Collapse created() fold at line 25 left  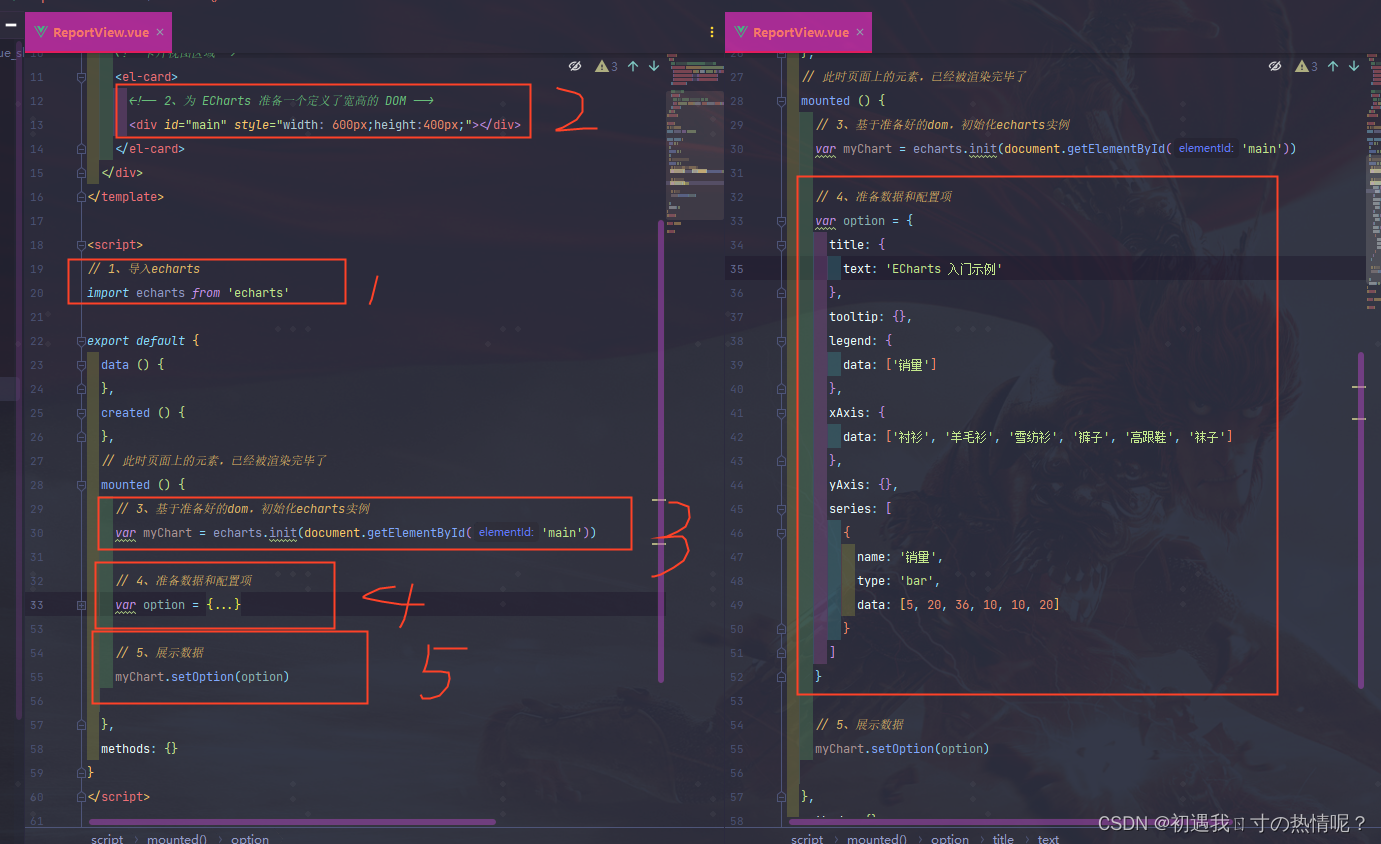click(x=81, y=413)
